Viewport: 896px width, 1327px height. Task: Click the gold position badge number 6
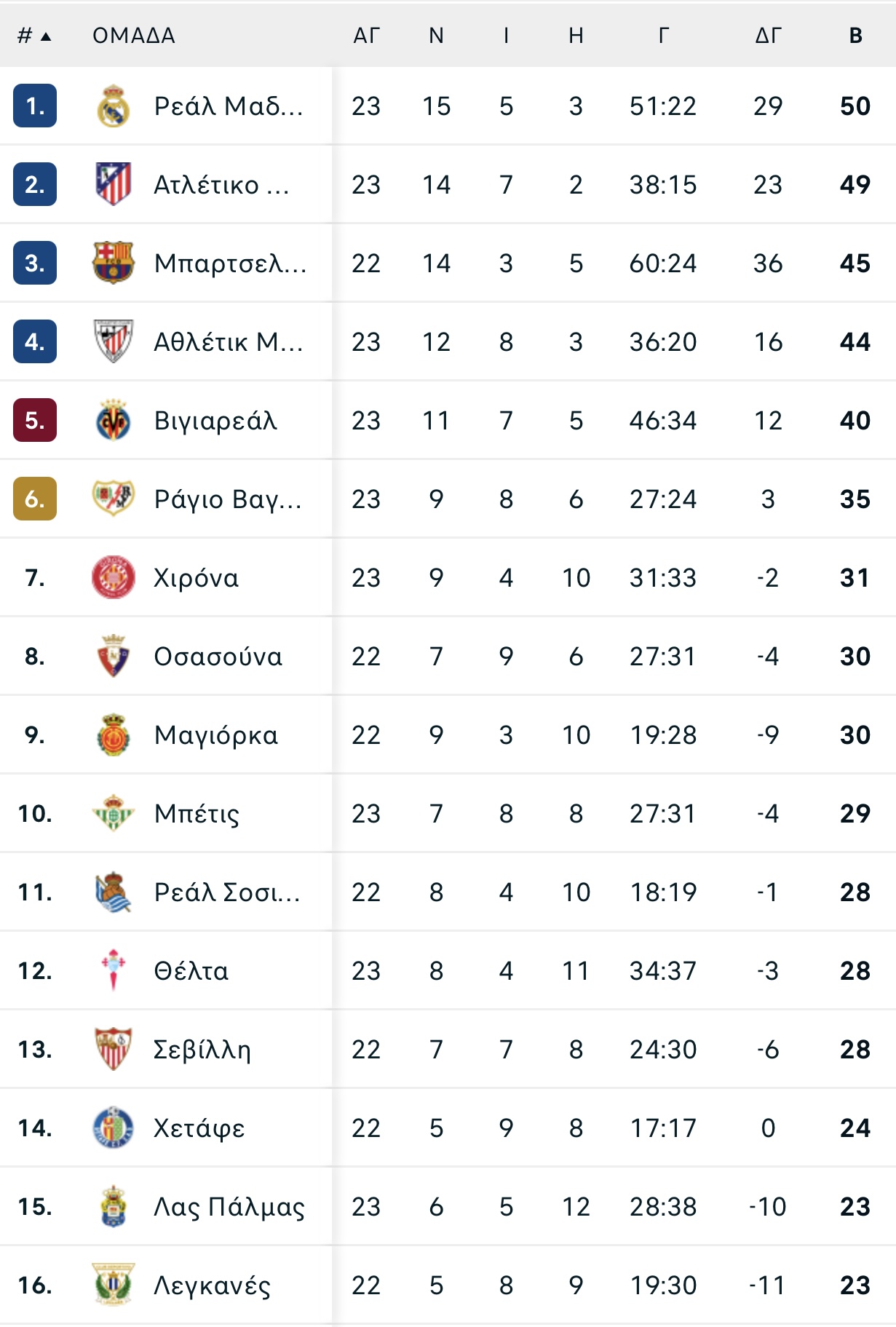[x=35, y=499]
